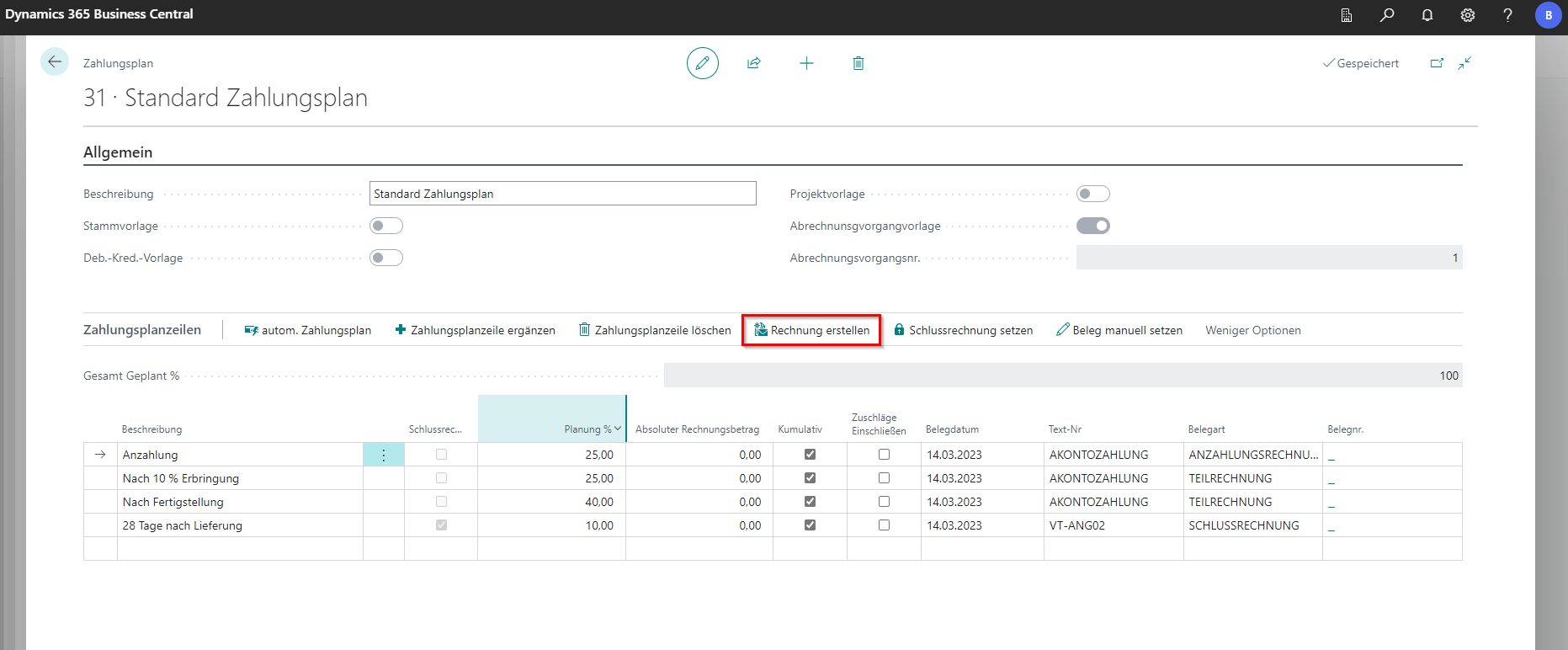Open the Anzahlung row three-dot menu
The width and height of the screenshot is (1568, 650).
click(384, 455)
